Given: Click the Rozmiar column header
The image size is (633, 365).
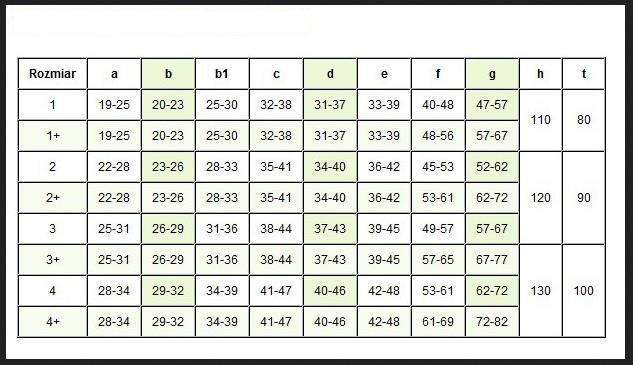Looking at the screenshot, I should tap(52, 74).
